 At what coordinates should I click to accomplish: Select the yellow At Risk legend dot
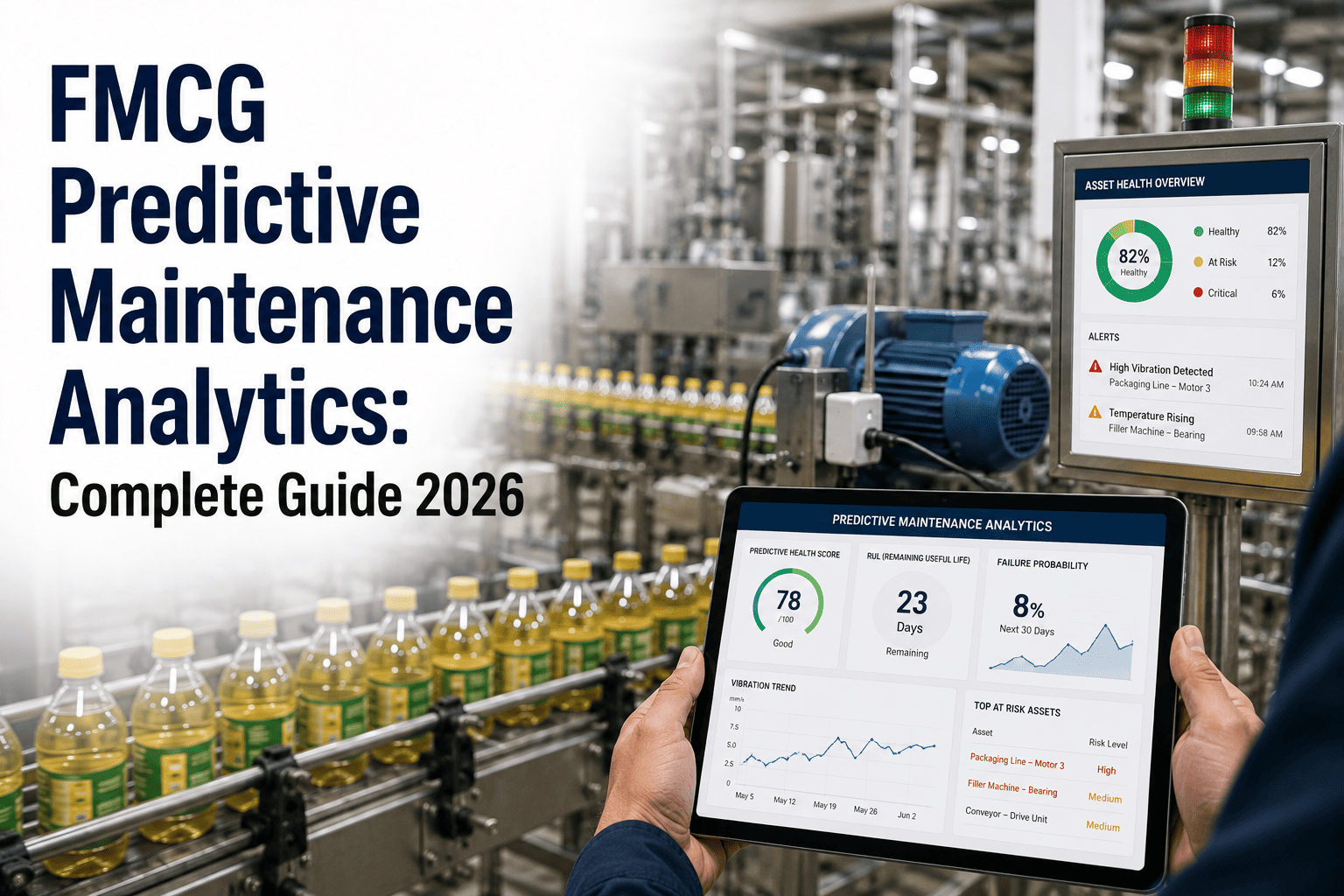(1198, 262)
